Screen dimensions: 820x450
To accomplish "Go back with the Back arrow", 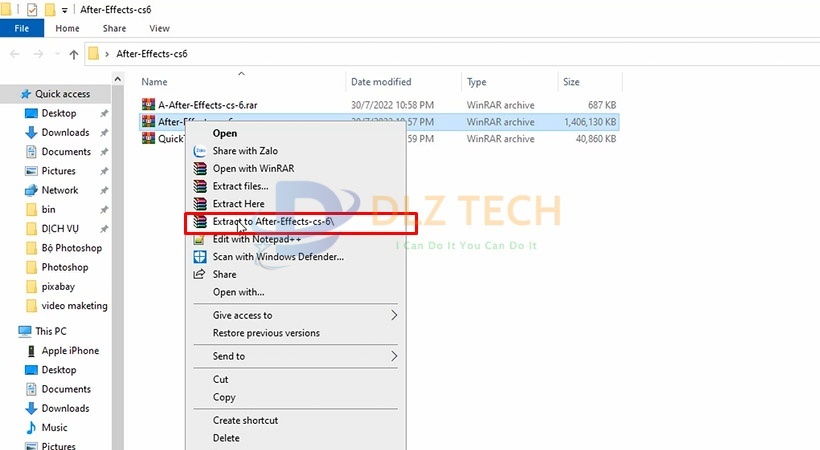I will point(15,54).
